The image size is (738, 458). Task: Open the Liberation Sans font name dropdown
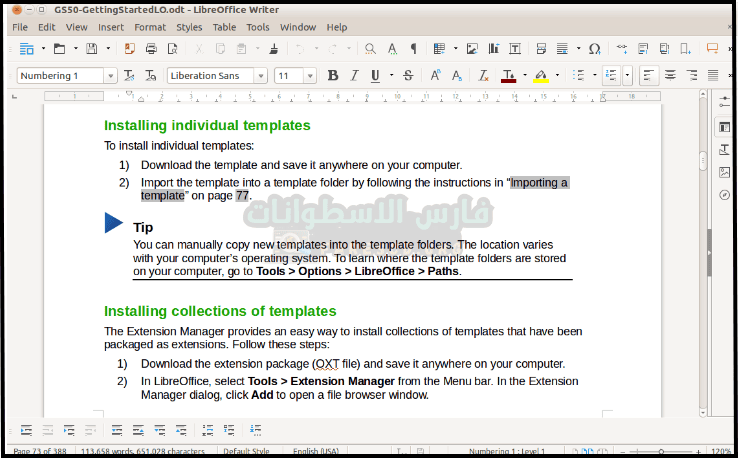click(x=261, y=76)
